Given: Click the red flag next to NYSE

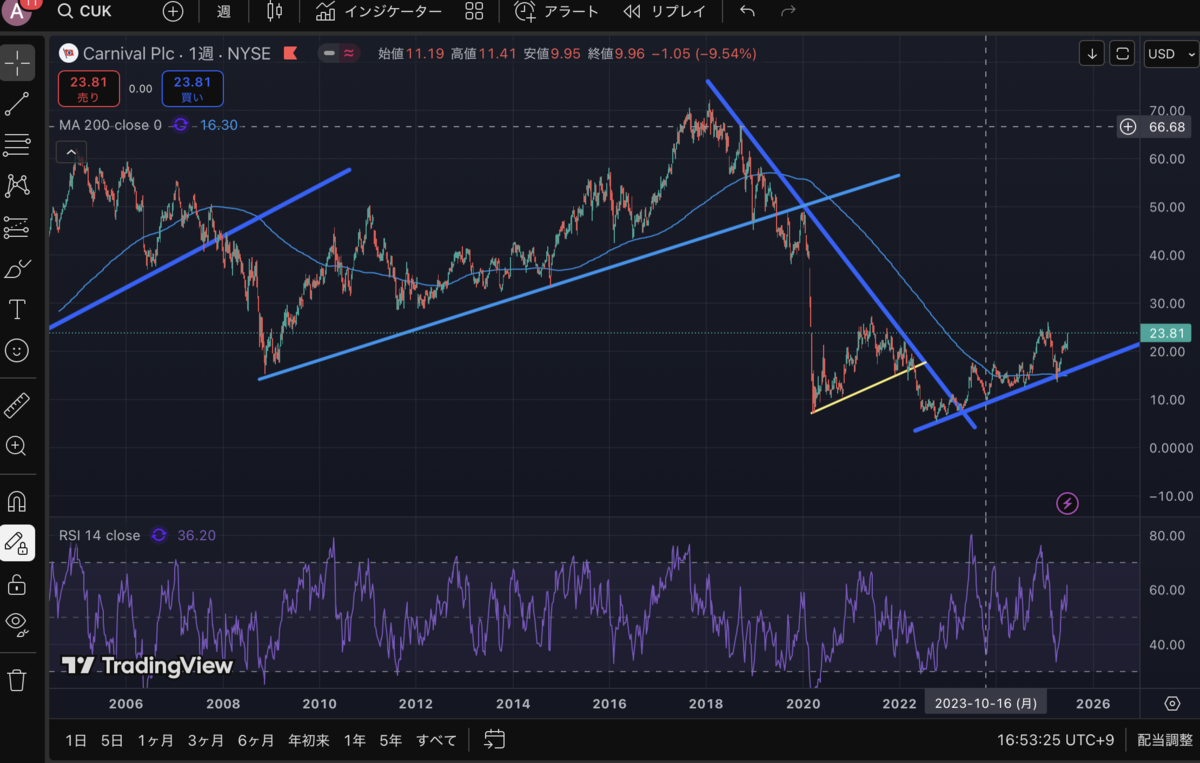Looking at the screenshot, I should [290, 53].
